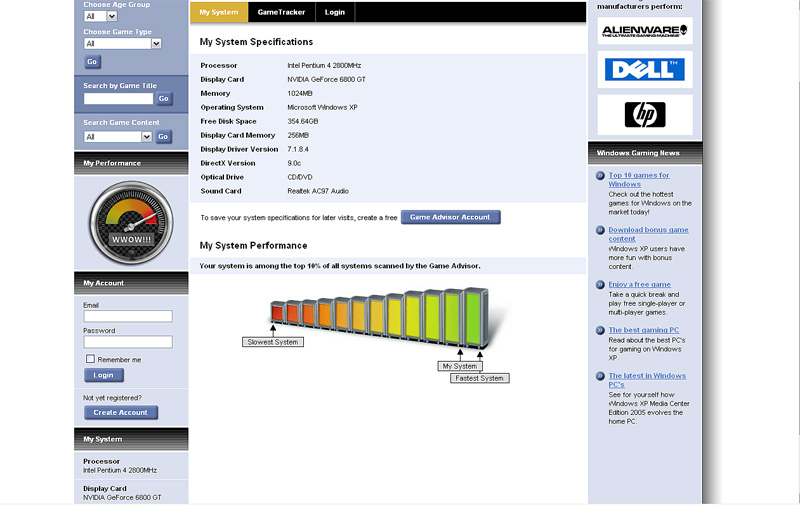The width and height of the screenshot is (800, 505).
Task: Open the Search Game Content dropdown
Action: [118, 137]
